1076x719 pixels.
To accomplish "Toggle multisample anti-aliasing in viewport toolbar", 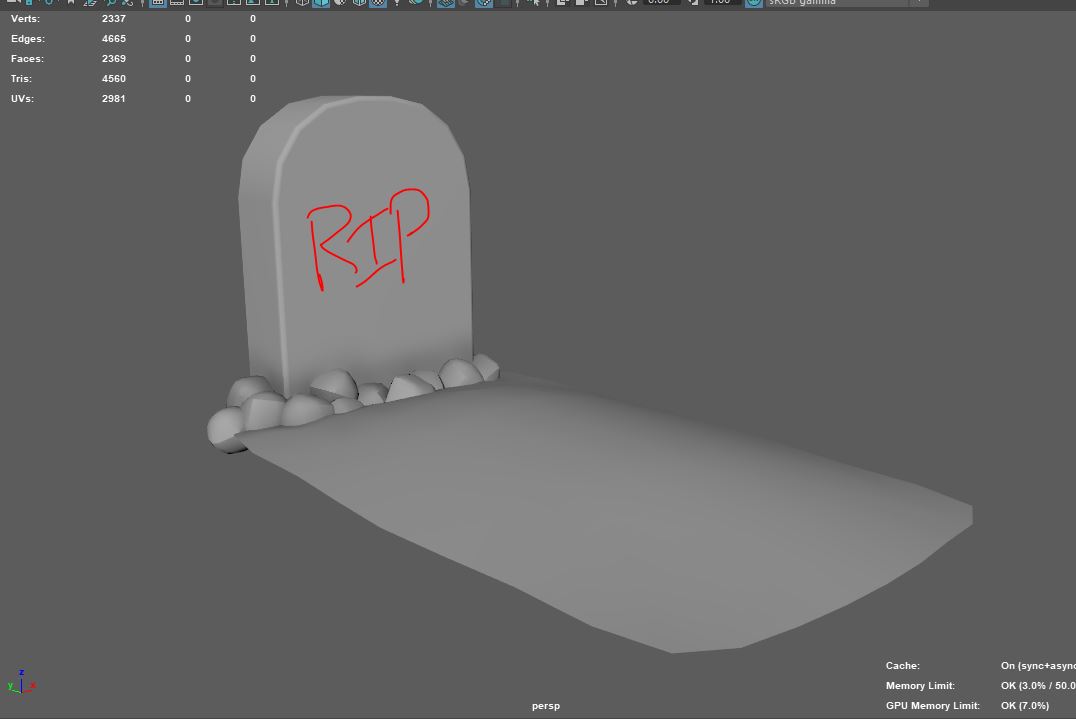I will 484,3.
